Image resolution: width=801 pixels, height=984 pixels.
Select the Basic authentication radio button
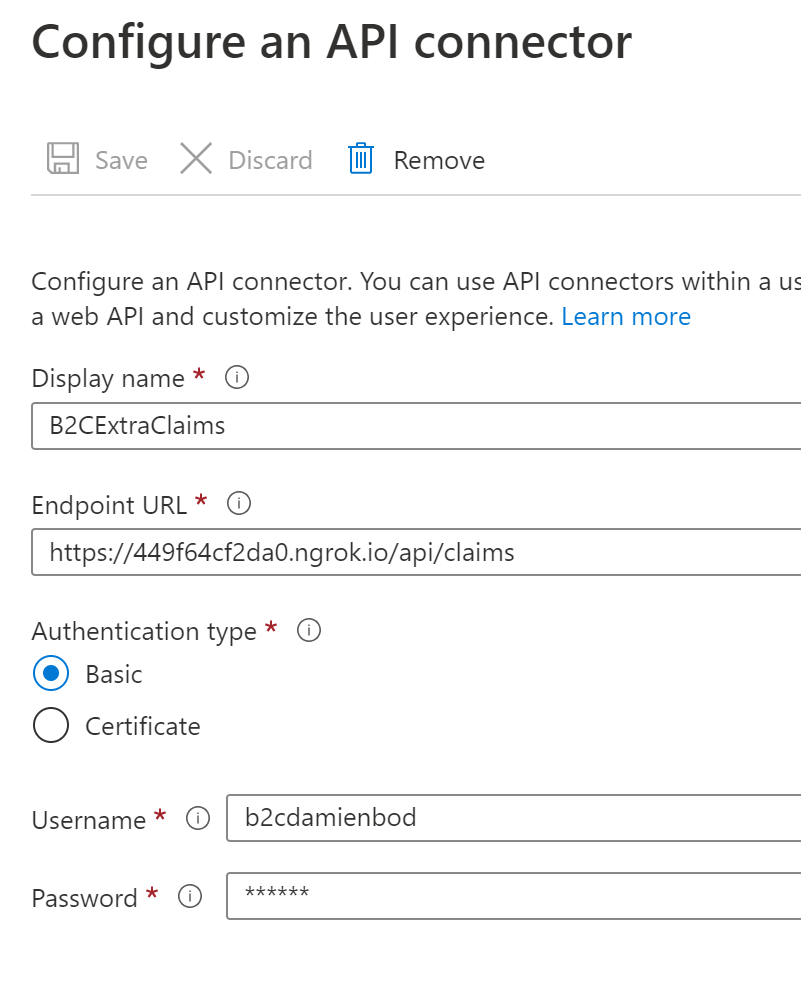tap(50, 673)
